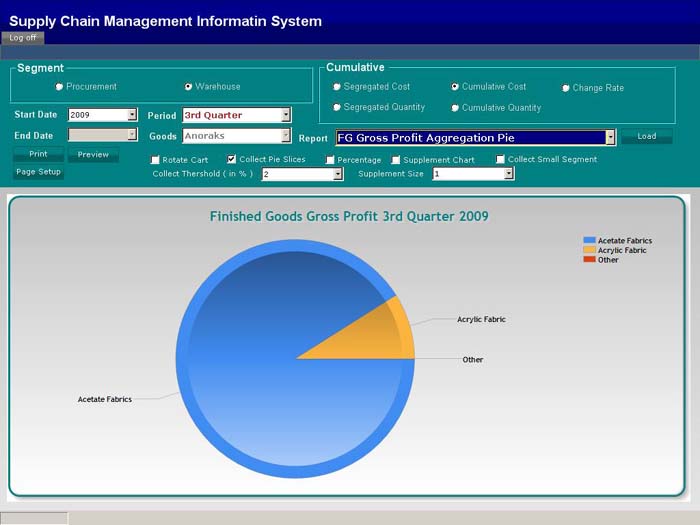The width and height of the screenshot is (700, 525).
Task: Click the Other chart label
Action: click(473, 359)
